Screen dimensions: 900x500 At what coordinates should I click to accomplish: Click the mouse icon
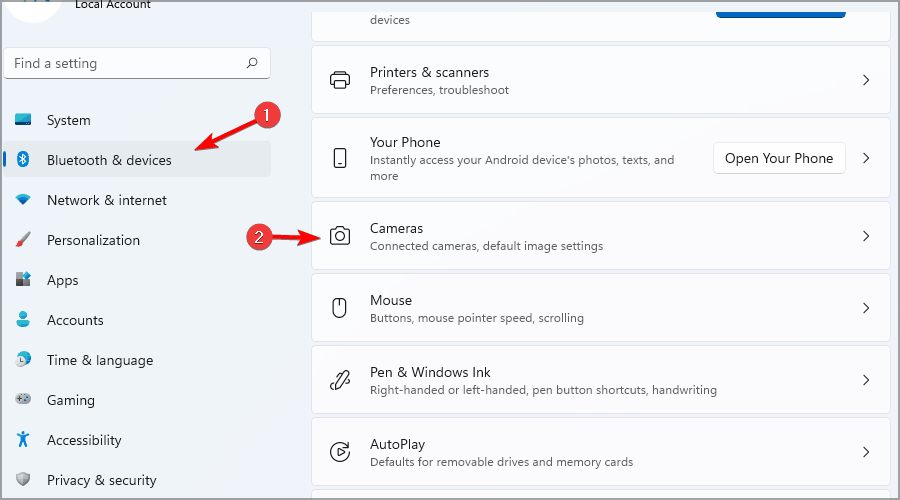[340, 308]
